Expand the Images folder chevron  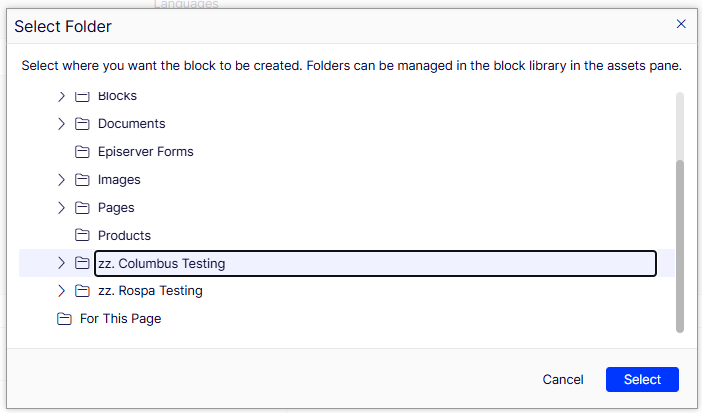(x=61, y=180)
